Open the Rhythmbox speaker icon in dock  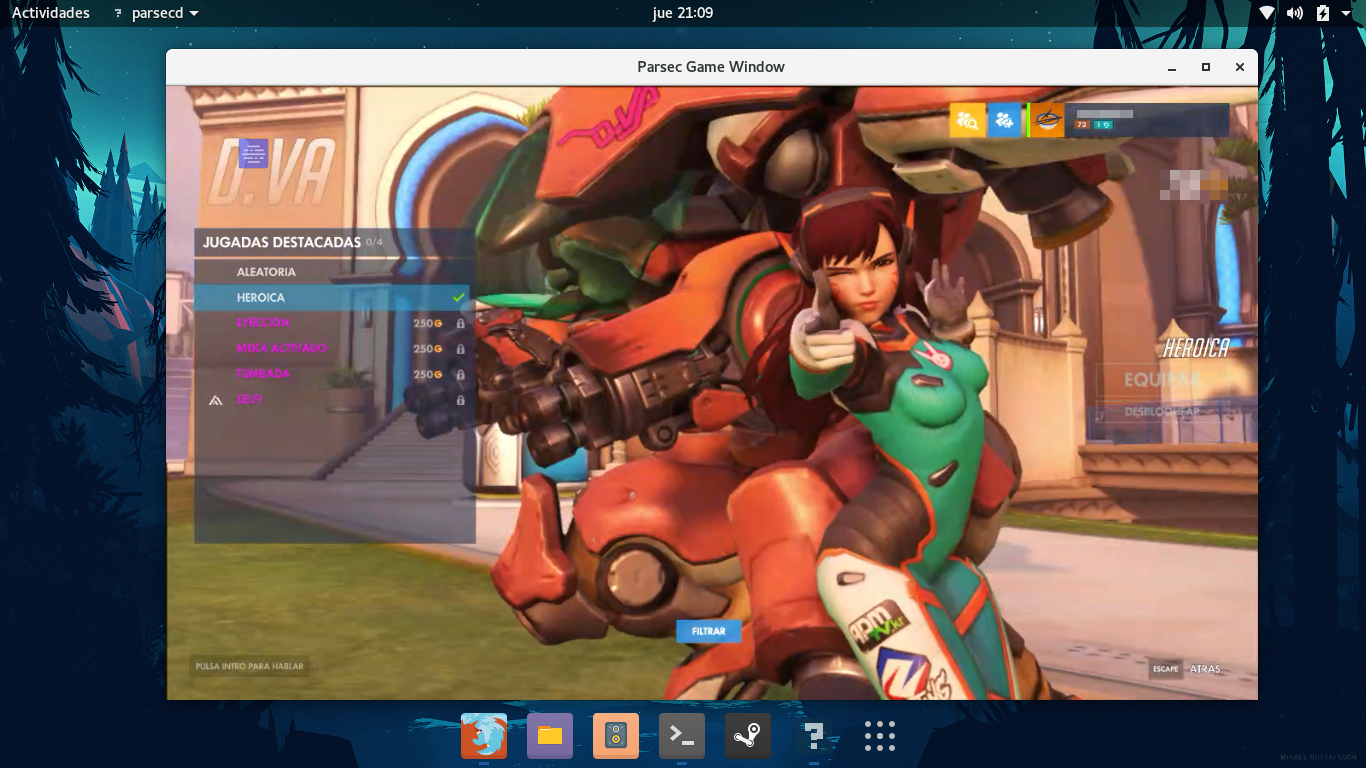(616, 736)
